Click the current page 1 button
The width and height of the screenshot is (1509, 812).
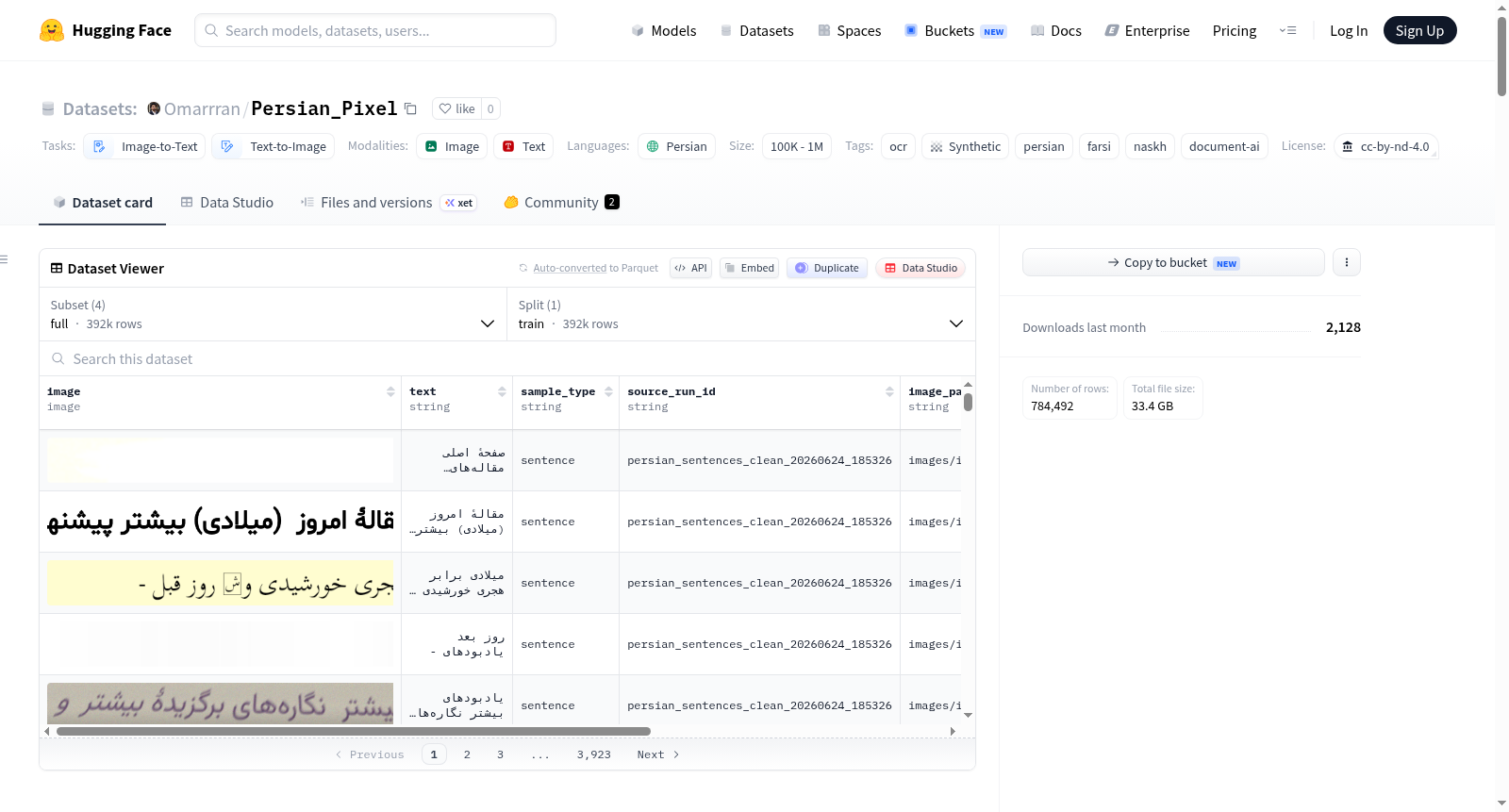[x=434, y=754]
